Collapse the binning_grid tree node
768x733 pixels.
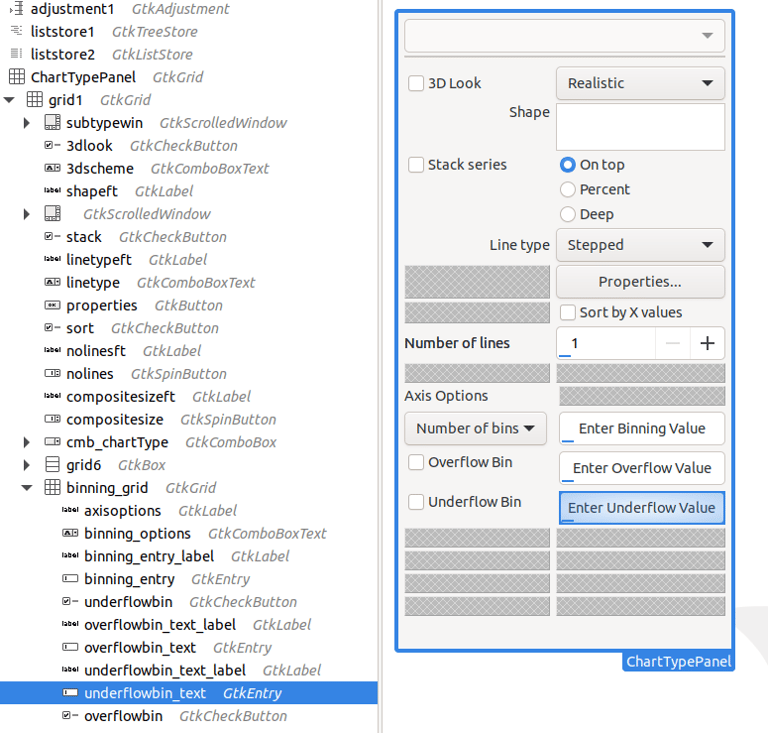(27, 488)
